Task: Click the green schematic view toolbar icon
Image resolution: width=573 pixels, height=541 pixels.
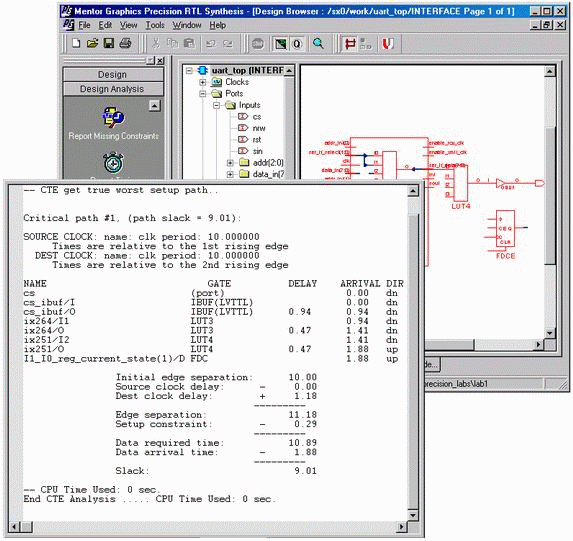Action: click(281, 44)
